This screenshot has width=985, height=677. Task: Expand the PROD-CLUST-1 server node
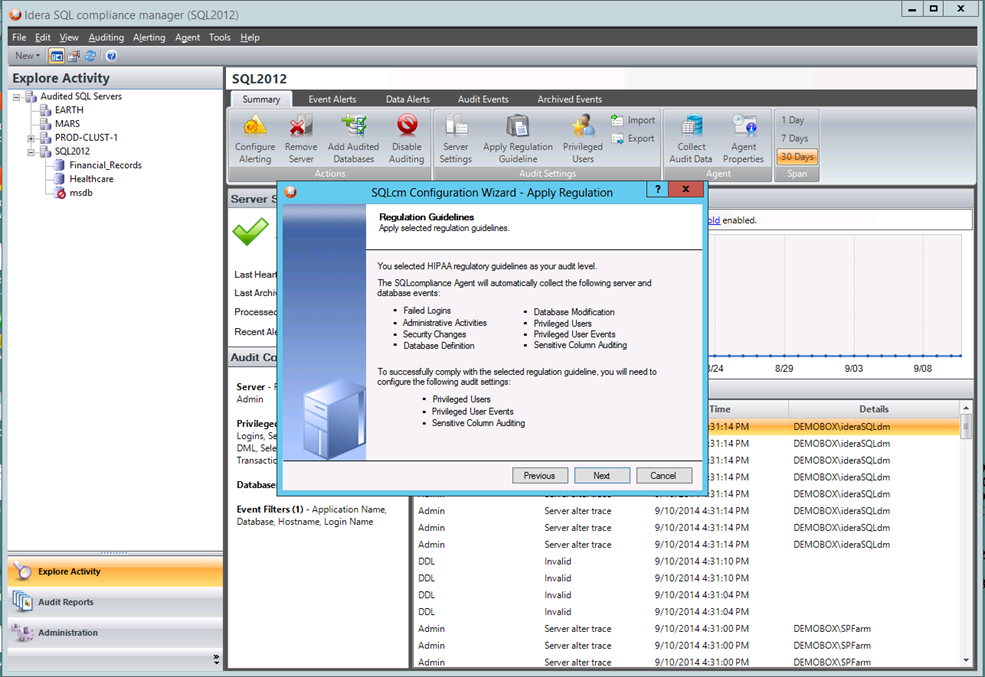pyautogui.click(x=31, y=138)
